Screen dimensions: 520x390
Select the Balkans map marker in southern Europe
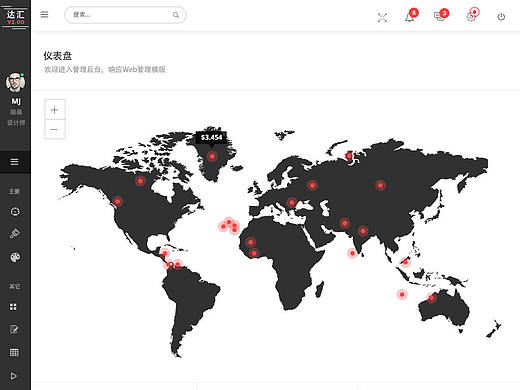292,202
